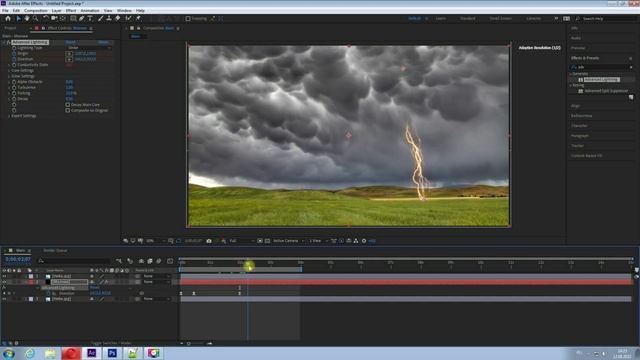Select the Brush tool
The width and height of the screenshot is (640, 360).
(x=100, y=18)
